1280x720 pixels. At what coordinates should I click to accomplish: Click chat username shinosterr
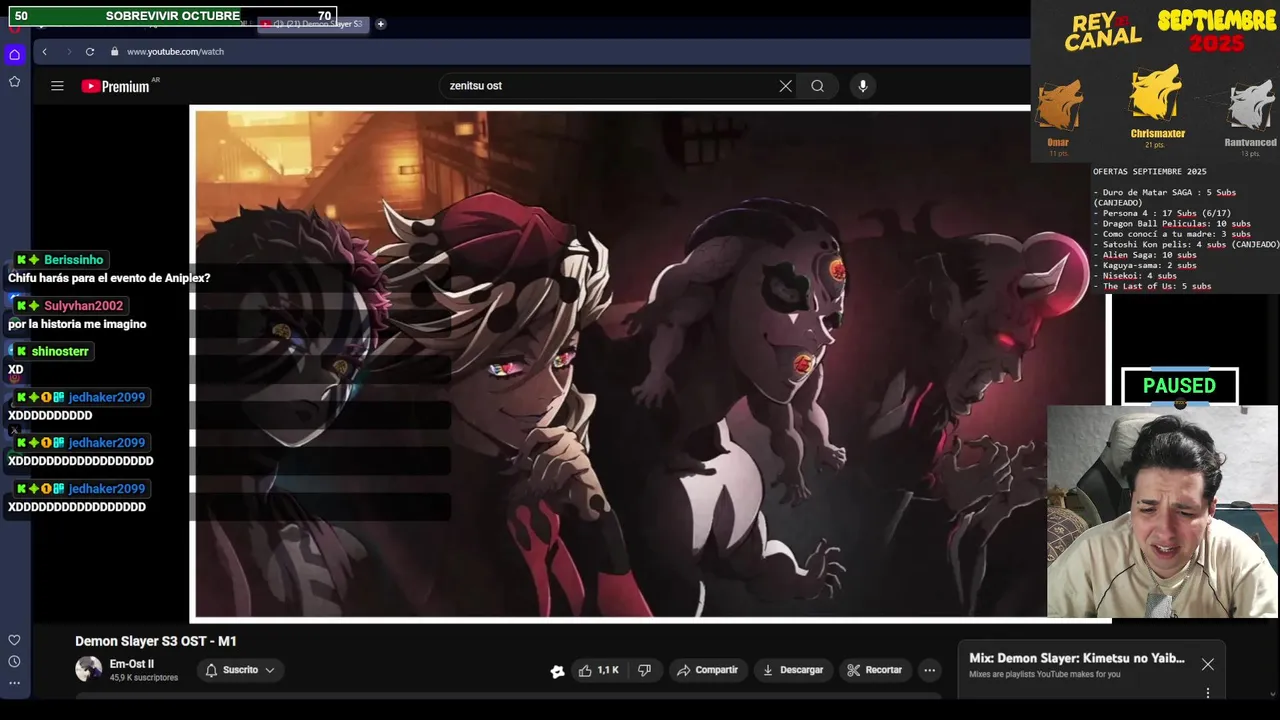60,351
